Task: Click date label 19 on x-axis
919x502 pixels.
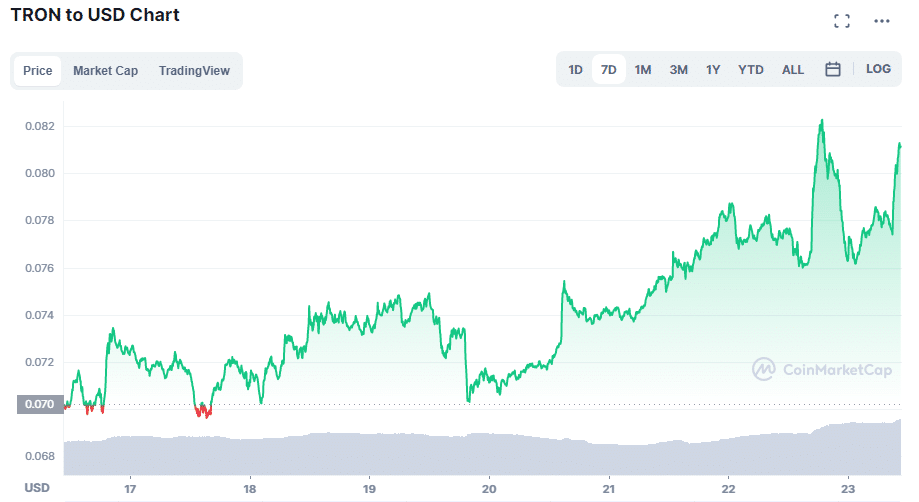Action: tap(369, 489)
